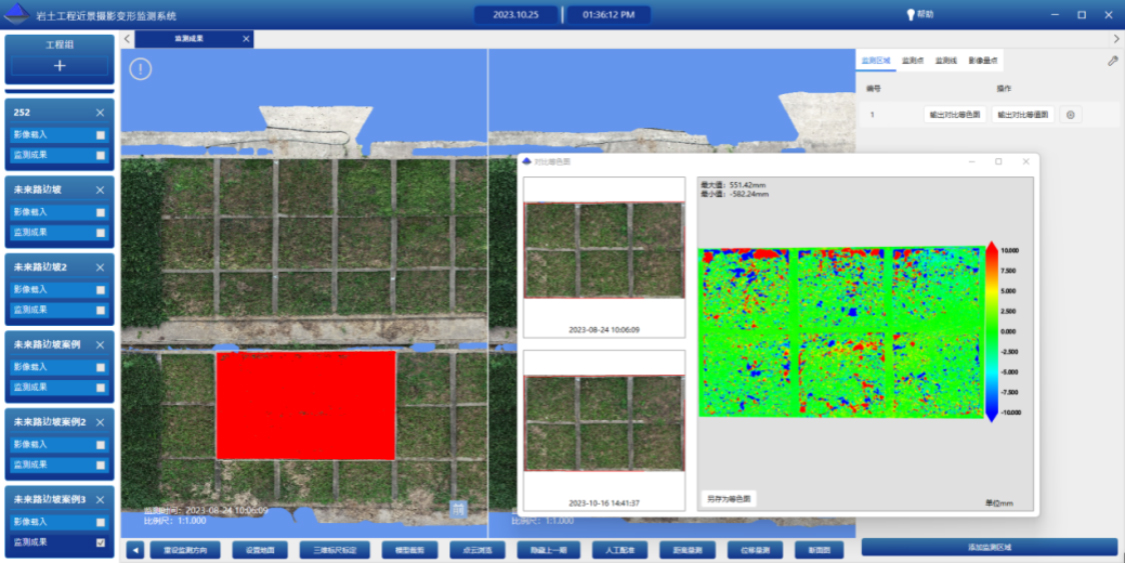Click the round settings icon in row 1

click(1070, 115)
